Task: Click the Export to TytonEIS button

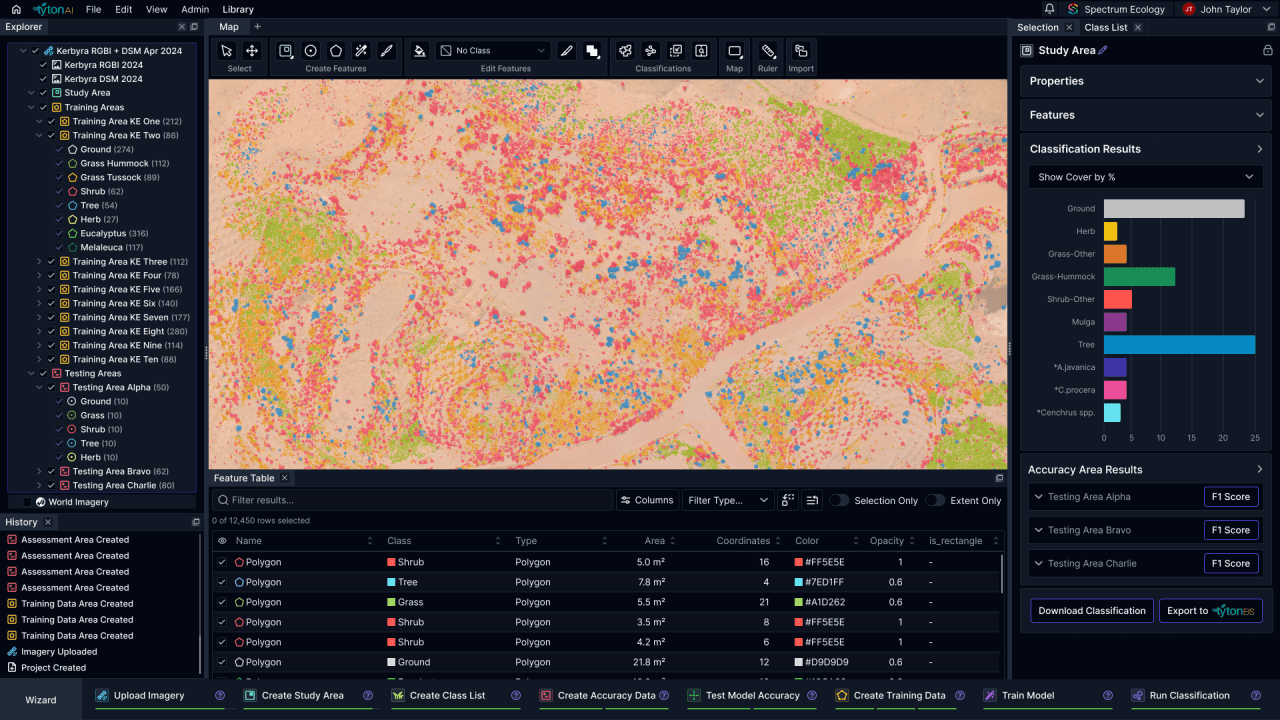Action: 1211,611
